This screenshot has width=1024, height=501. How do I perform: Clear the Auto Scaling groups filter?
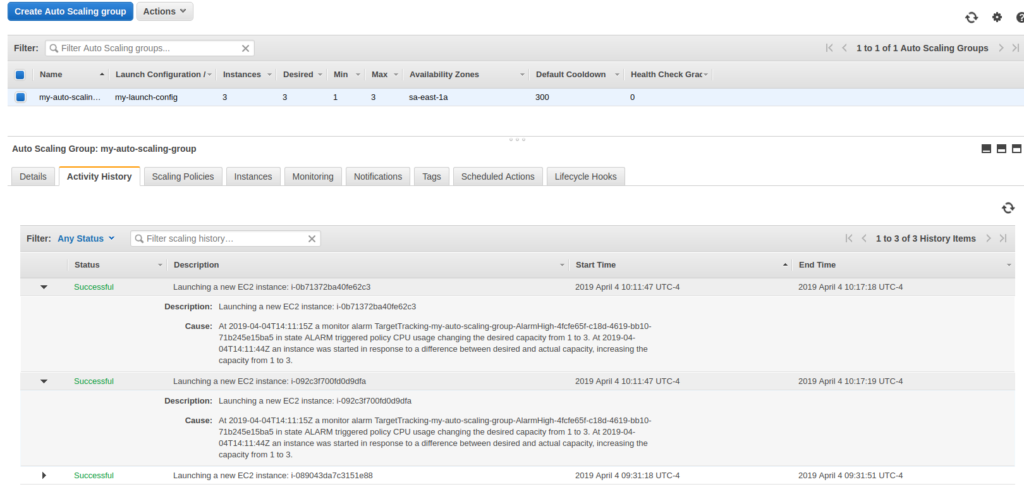[246, 48]
